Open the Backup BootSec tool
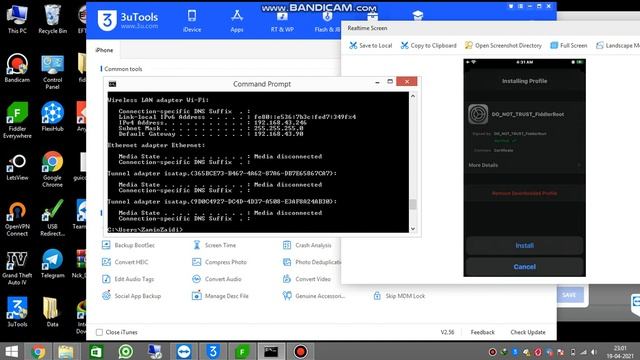Viewport: 640px width, 360px height. click(x=129, y=245)
